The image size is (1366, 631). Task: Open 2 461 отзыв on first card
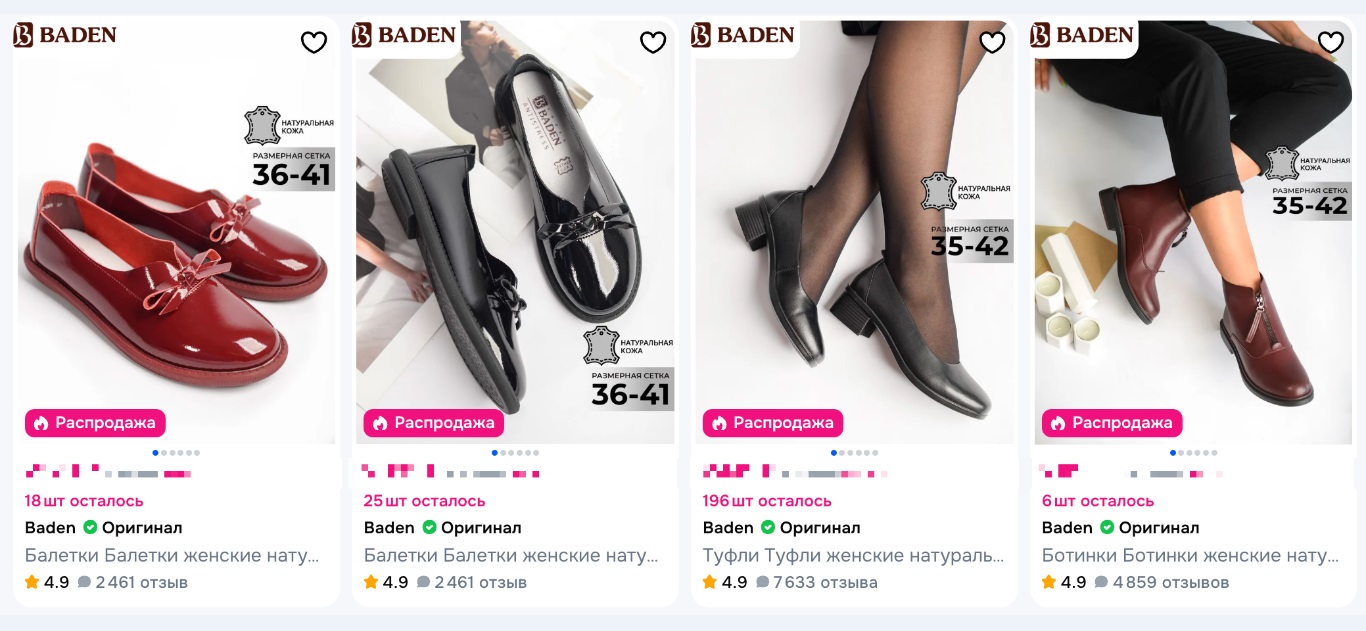(x=141, y=582)
